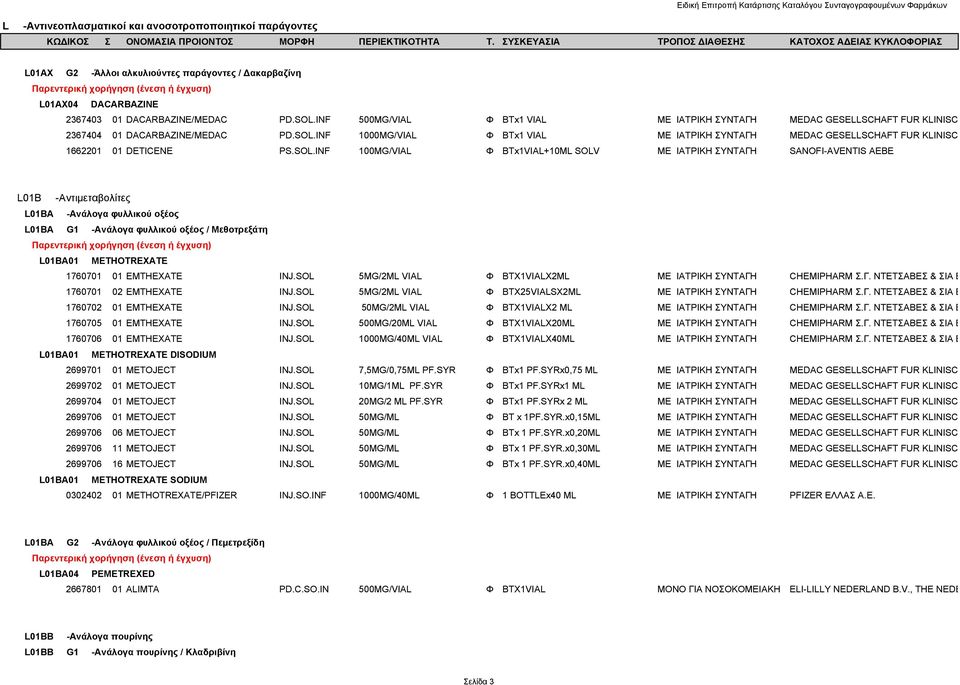Select the heading 'Αντινεοπλασματικοί και ανοσοτροποποιητικοί παράγοντες'
Screen dimensions: 960x685
[170, 26]
